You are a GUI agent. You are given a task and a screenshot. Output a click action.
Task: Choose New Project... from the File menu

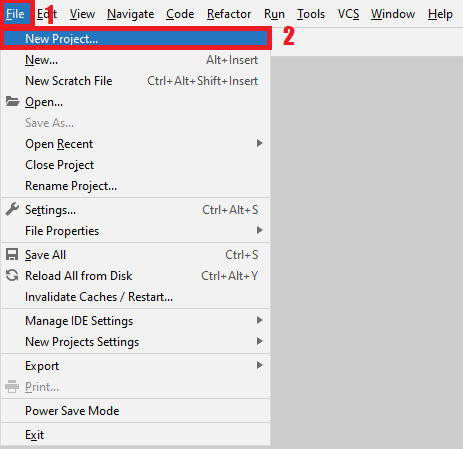click(135, 39)
